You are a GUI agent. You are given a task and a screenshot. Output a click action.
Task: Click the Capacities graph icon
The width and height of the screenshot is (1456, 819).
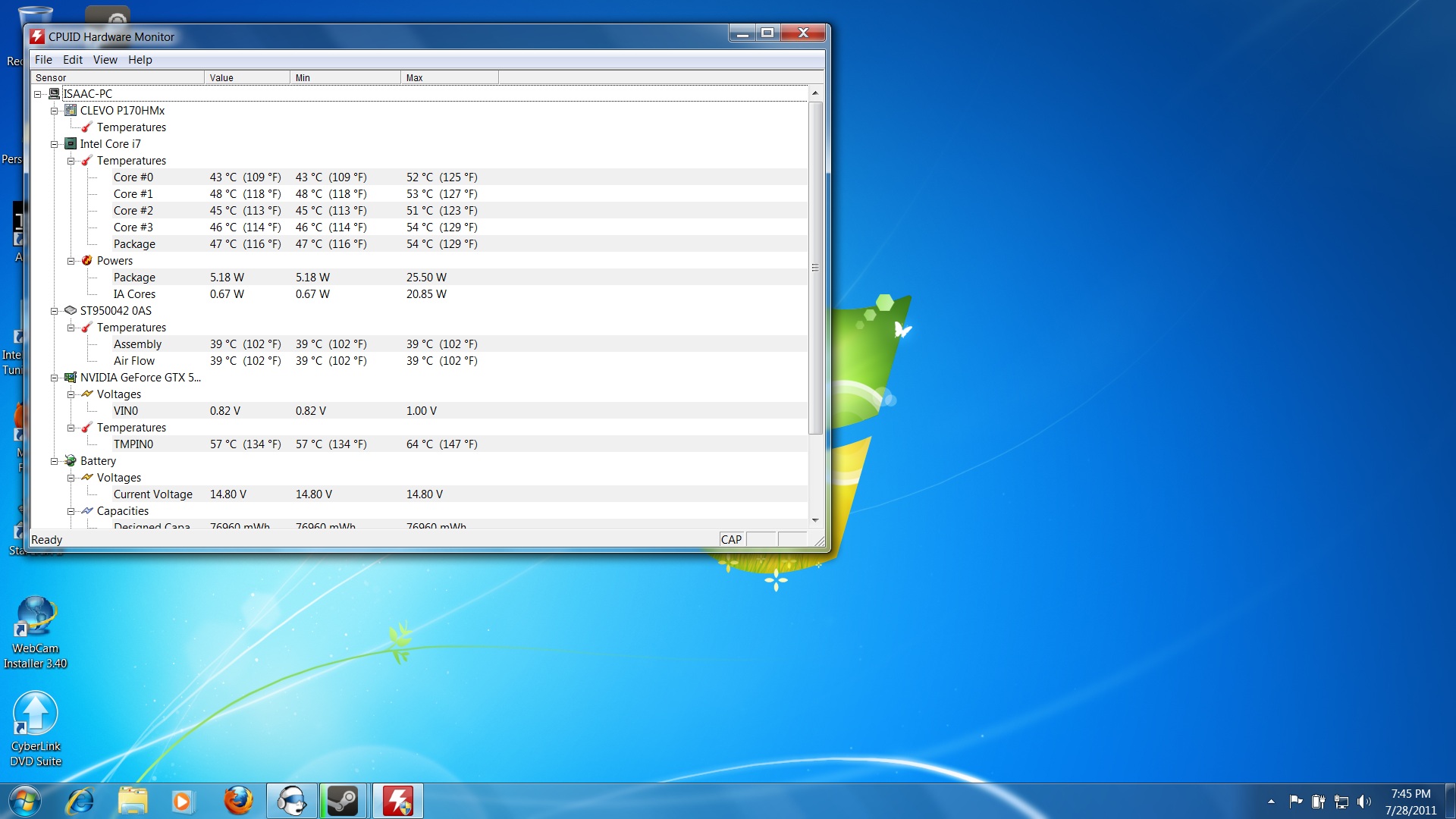pyautogui.click(x=87, y=510)
